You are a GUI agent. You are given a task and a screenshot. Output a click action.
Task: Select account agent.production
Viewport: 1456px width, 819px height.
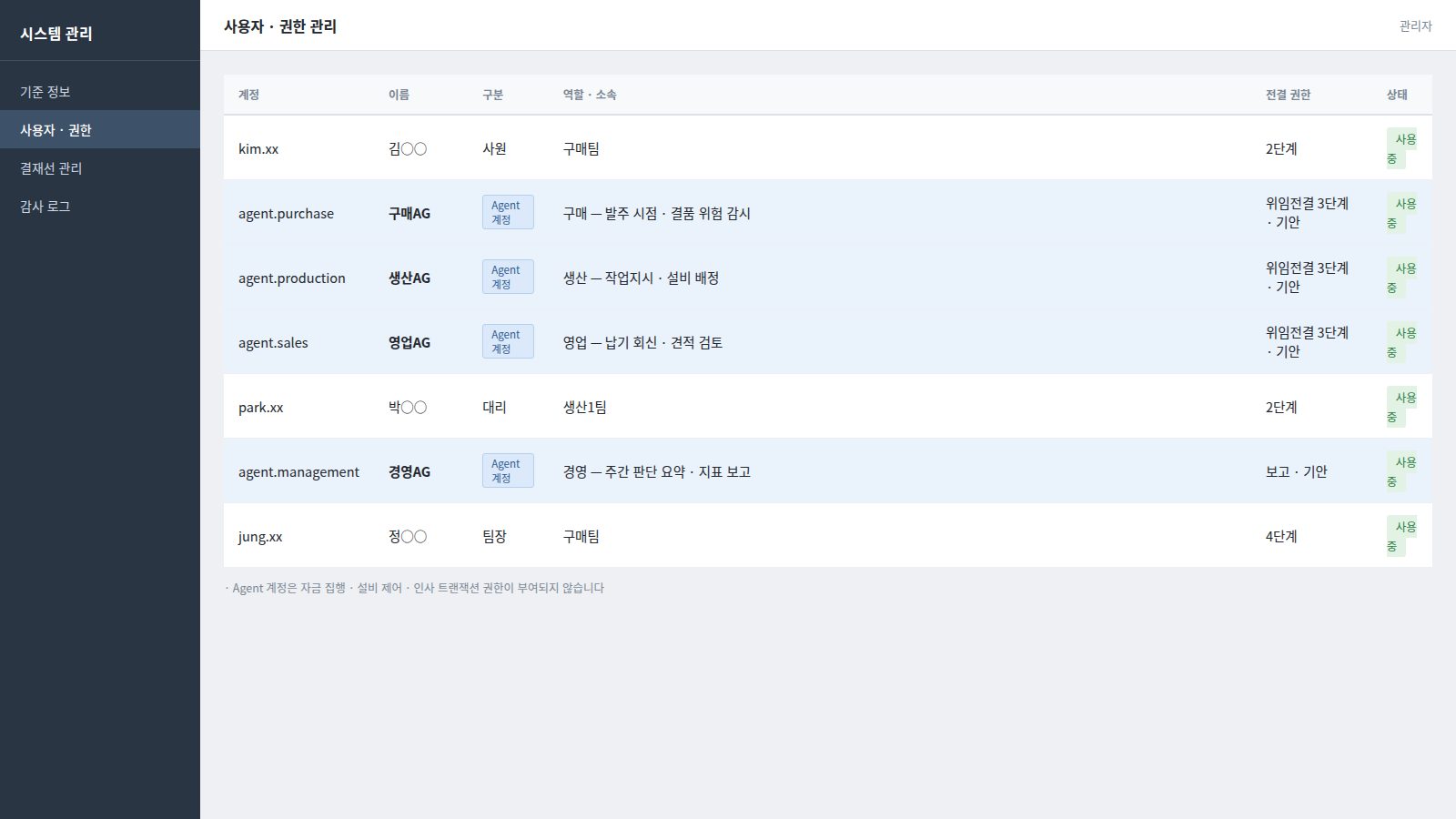tap(292, 278)
